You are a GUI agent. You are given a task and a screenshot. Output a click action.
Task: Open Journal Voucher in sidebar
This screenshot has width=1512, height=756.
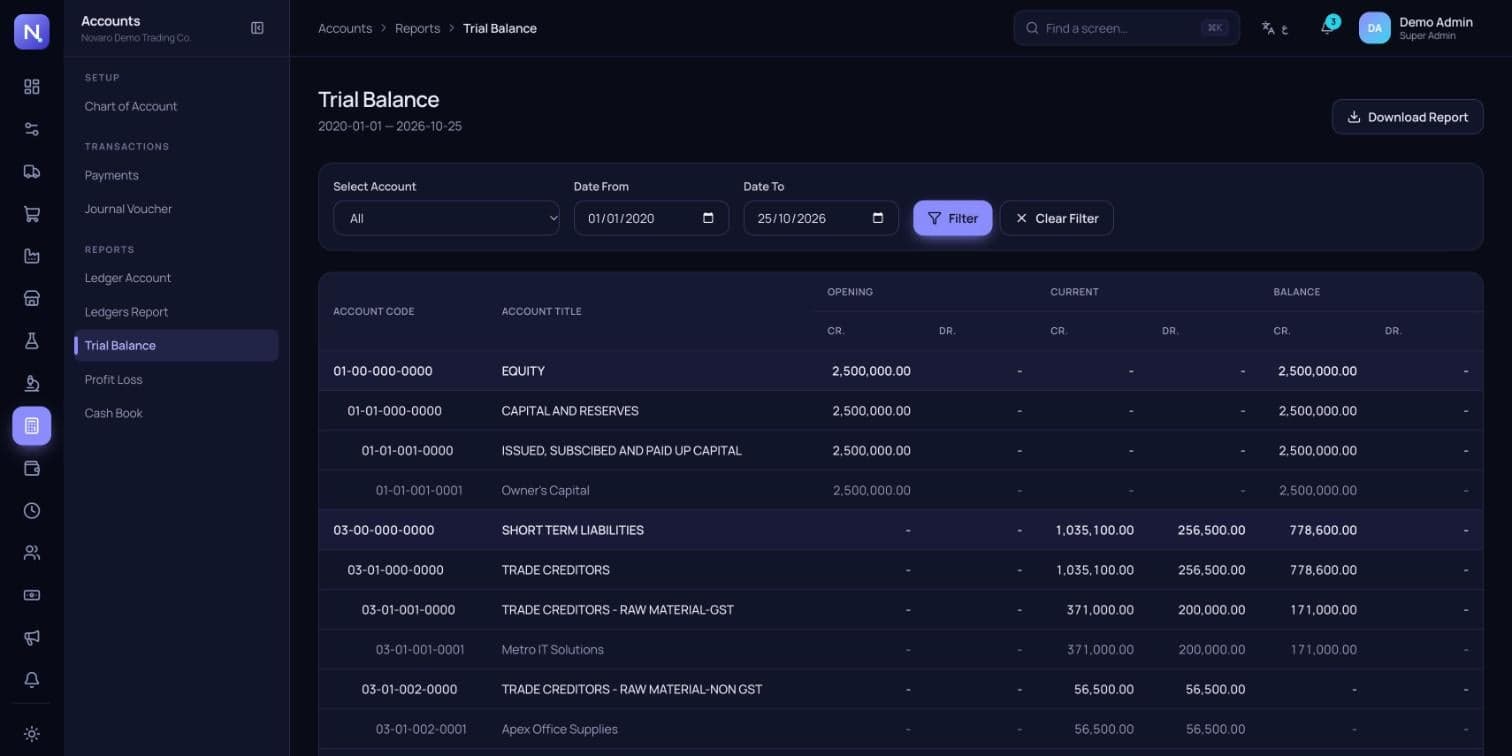point(128,209)
